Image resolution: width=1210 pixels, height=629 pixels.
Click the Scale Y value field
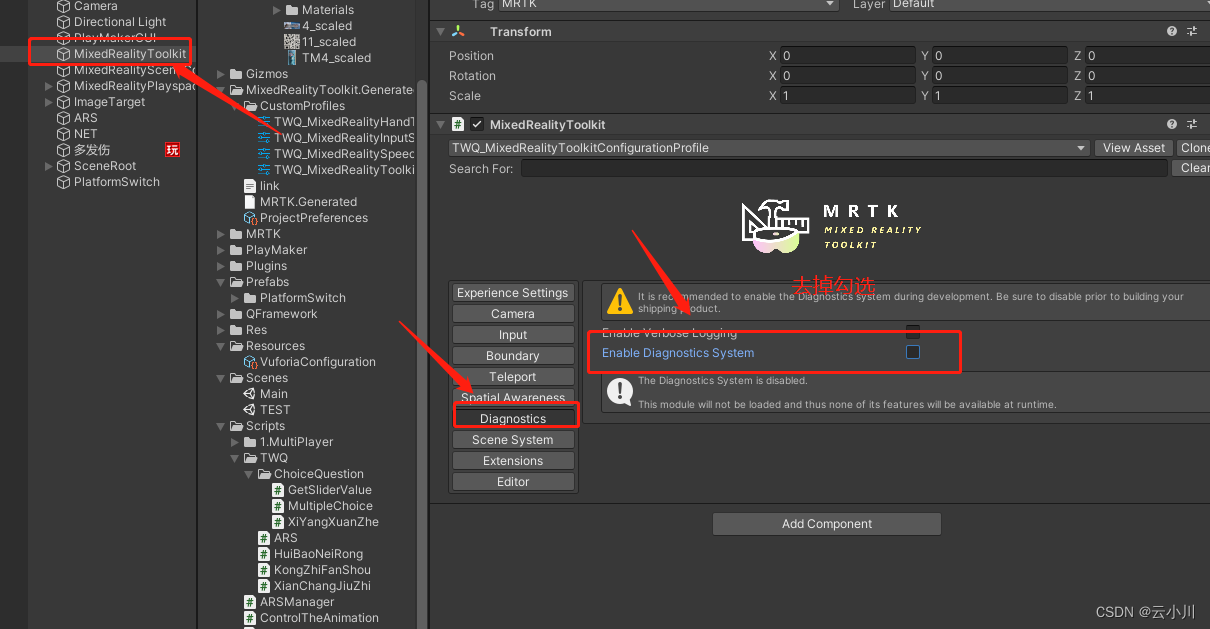(x=1000, y=96)
